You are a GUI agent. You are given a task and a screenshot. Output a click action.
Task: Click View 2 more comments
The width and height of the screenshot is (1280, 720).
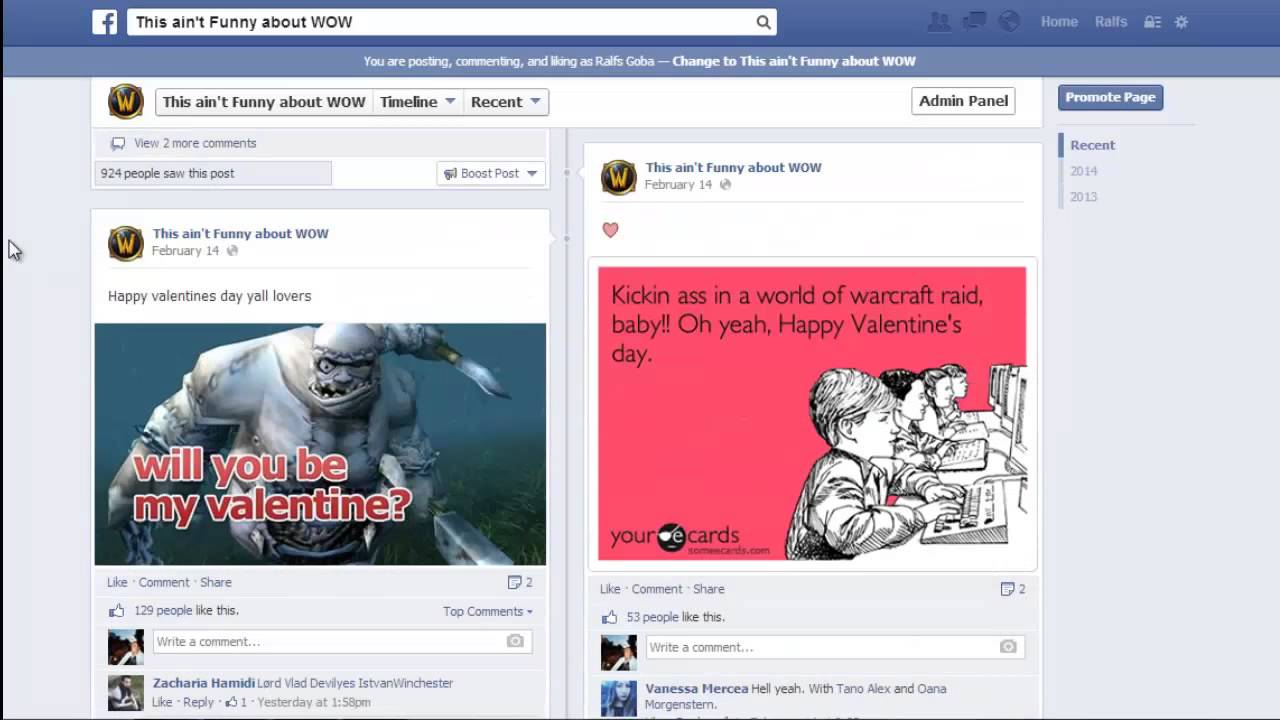tap(195, 143)
